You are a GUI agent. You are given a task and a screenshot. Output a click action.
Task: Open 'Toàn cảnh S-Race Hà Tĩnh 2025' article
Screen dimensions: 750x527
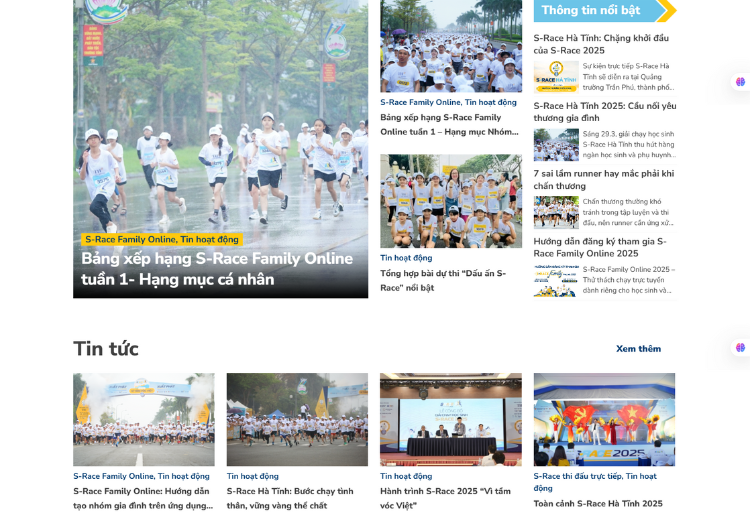coord(598,504)
